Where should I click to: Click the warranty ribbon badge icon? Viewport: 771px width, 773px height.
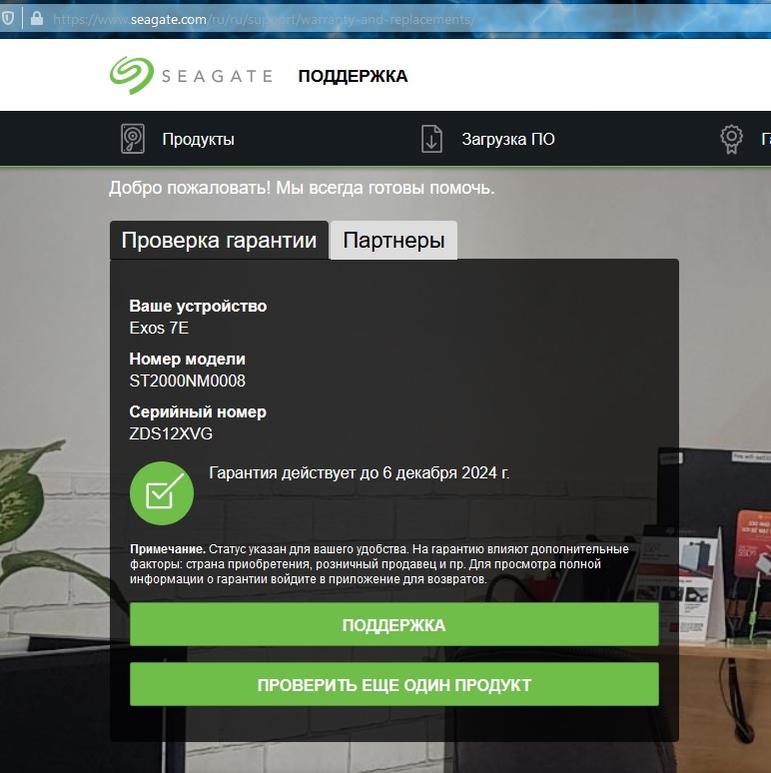tap(731, 140)
